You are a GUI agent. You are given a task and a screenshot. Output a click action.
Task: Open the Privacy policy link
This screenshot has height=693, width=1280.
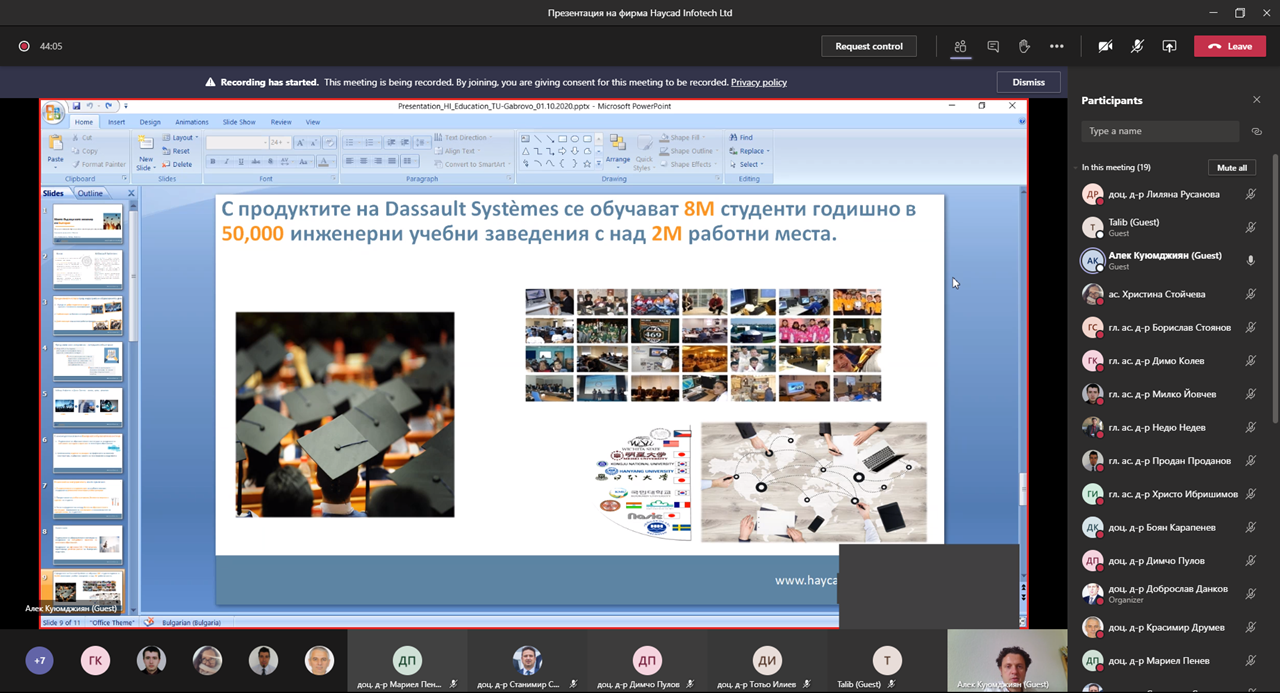(x=759, y=82)
